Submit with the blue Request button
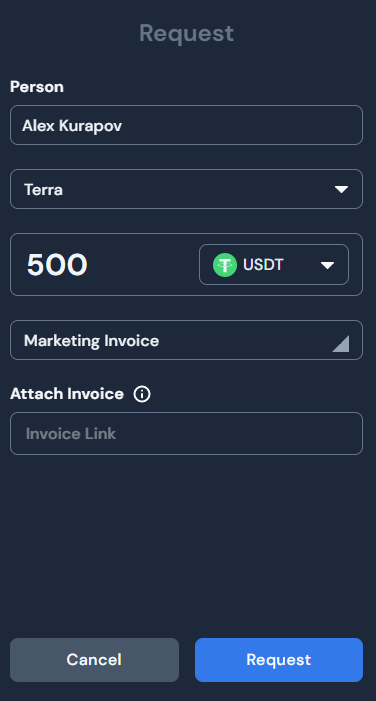Viewport: 376px width, 701px height. (279, 660)
